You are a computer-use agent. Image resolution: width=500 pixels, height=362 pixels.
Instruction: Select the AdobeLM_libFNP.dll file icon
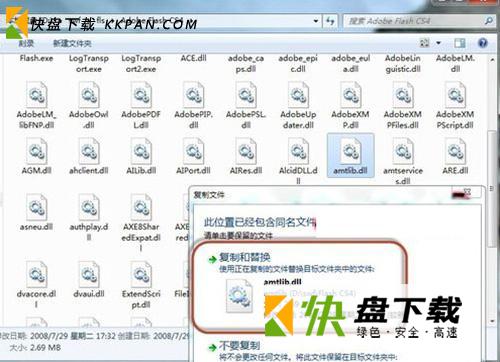pos(37,95)
